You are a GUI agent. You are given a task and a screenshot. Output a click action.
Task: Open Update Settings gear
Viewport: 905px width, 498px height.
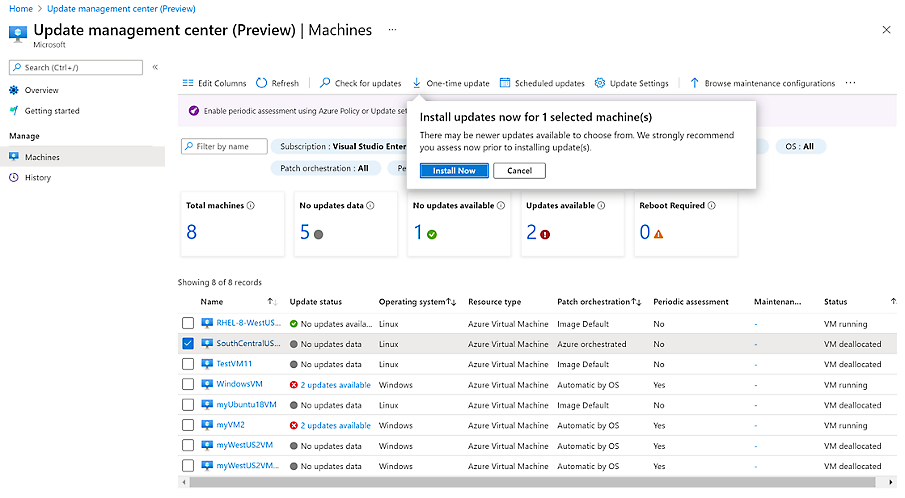(x=600, y=83)
